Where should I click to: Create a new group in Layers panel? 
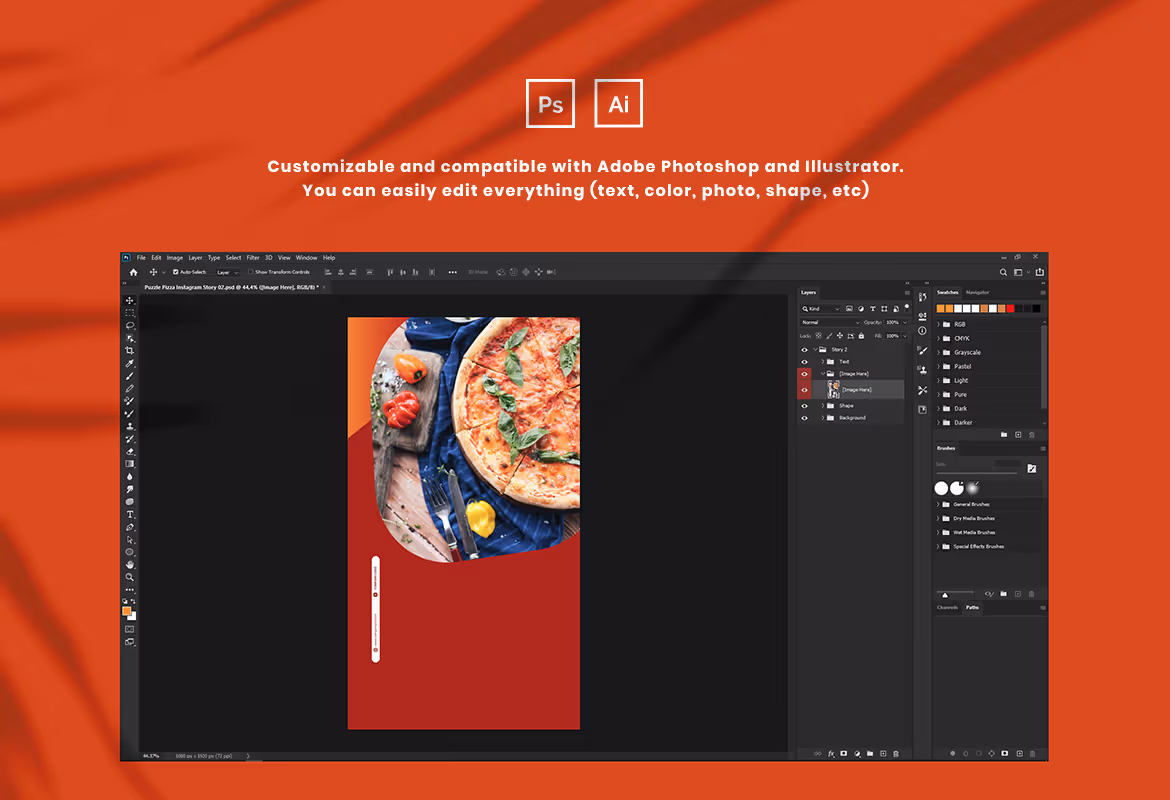[870, 754]
